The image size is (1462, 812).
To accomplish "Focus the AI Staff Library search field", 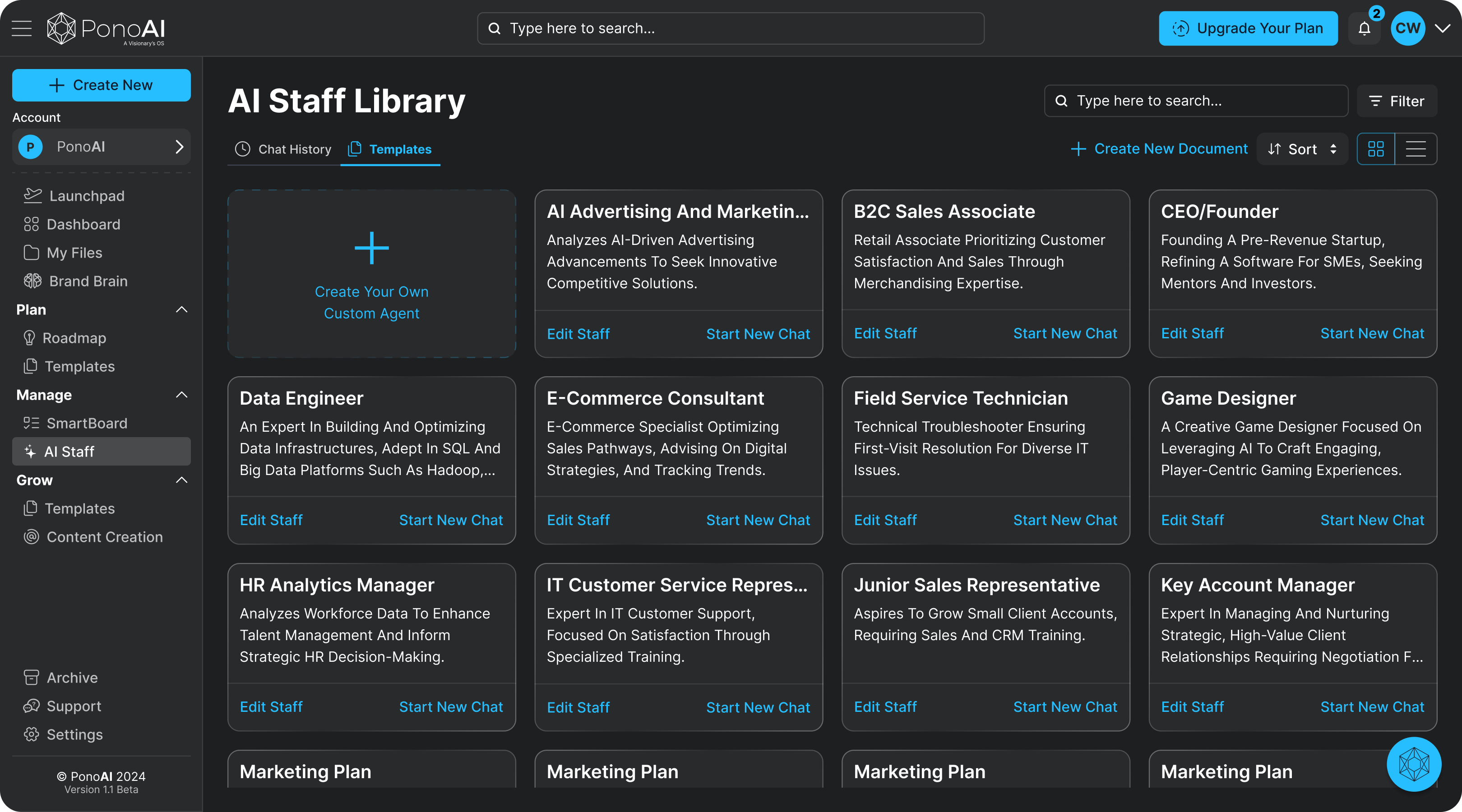I will [x=1196, y=101].
